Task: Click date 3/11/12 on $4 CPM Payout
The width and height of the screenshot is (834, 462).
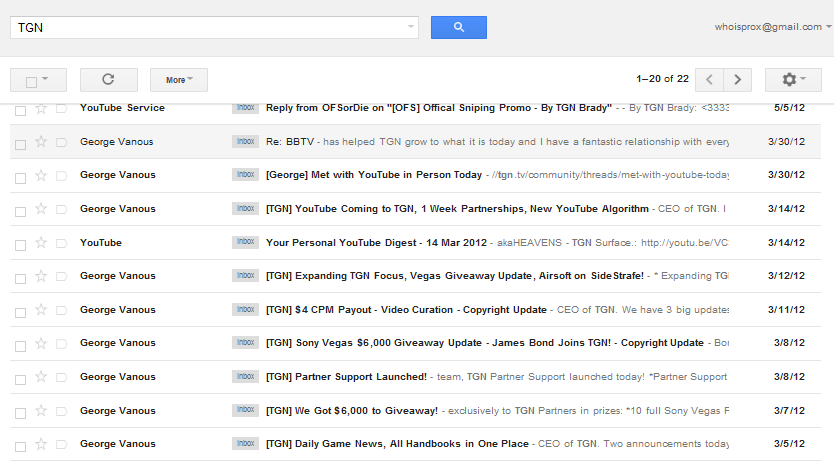Action: (x=786, y=309)
